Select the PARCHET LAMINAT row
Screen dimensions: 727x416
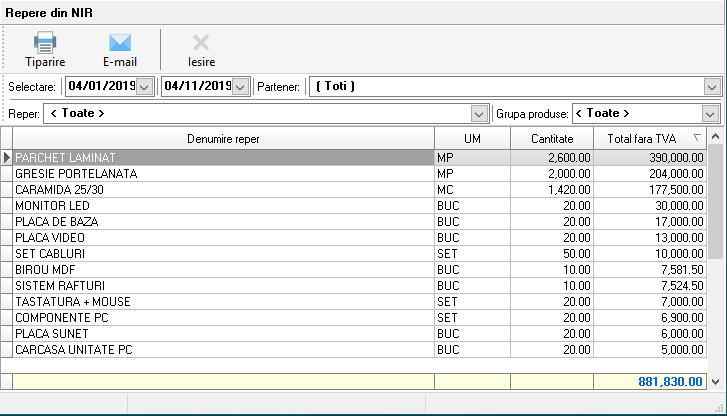[223, 158]
